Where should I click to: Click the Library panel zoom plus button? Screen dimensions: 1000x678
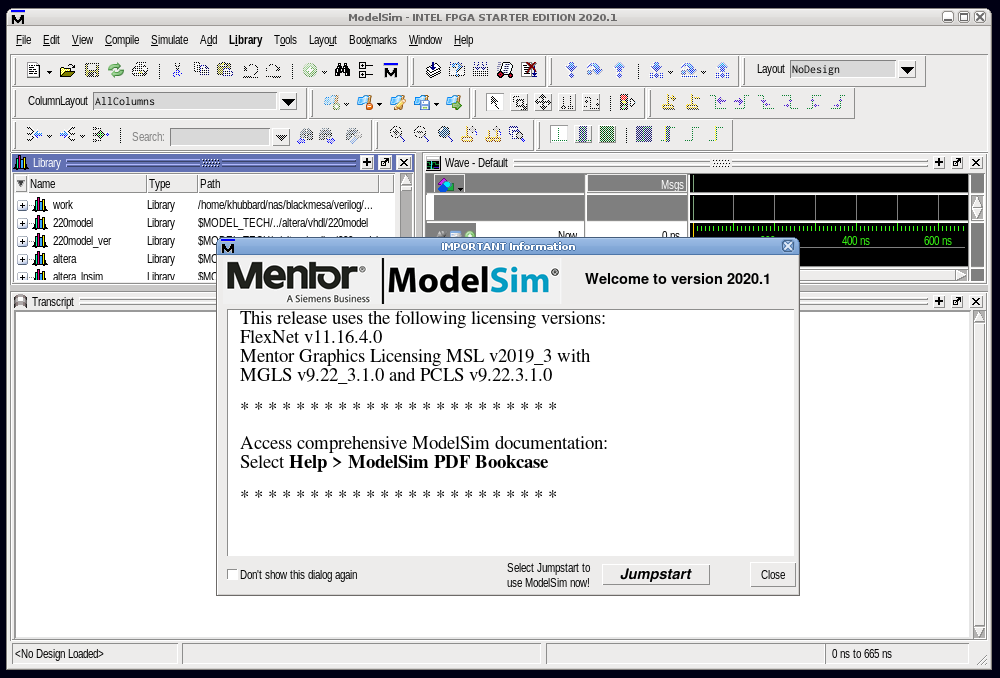(x=367, y=163)
